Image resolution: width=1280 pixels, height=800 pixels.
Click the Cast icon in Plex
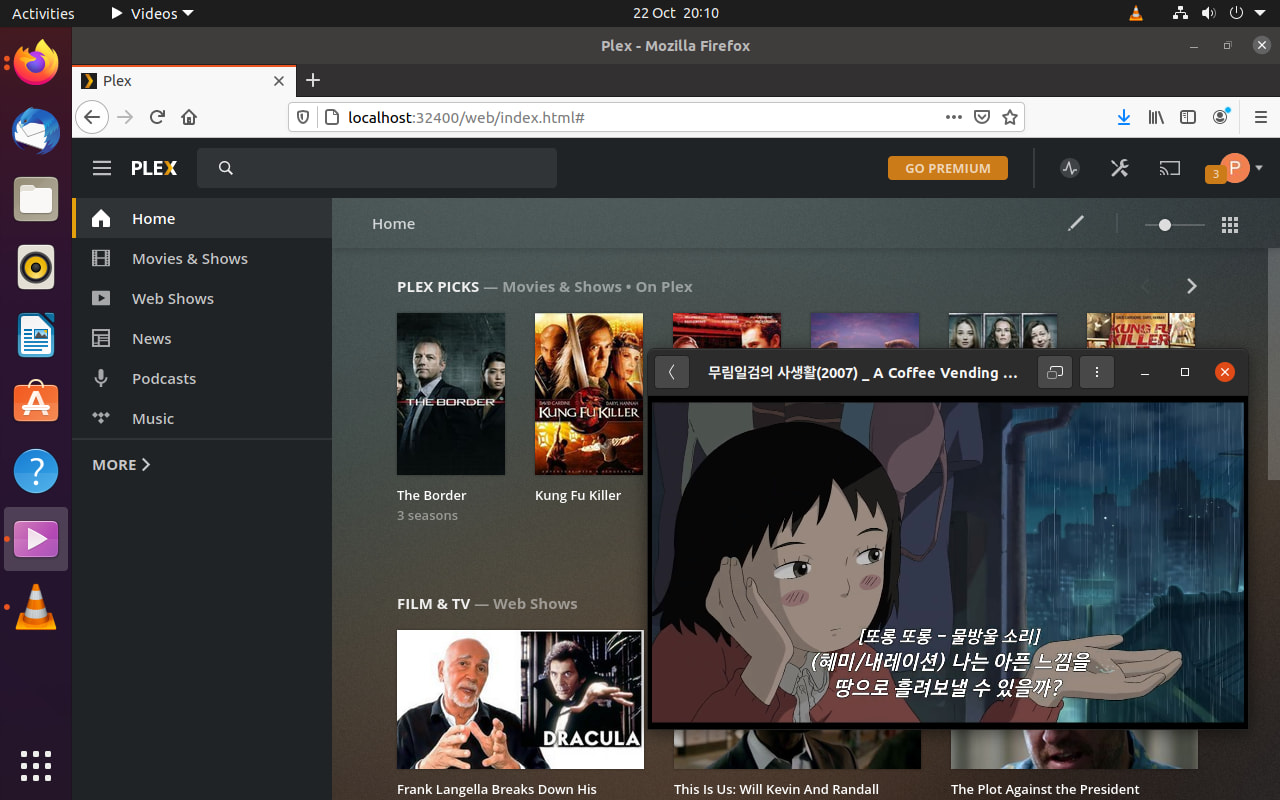pos(1170,168)
